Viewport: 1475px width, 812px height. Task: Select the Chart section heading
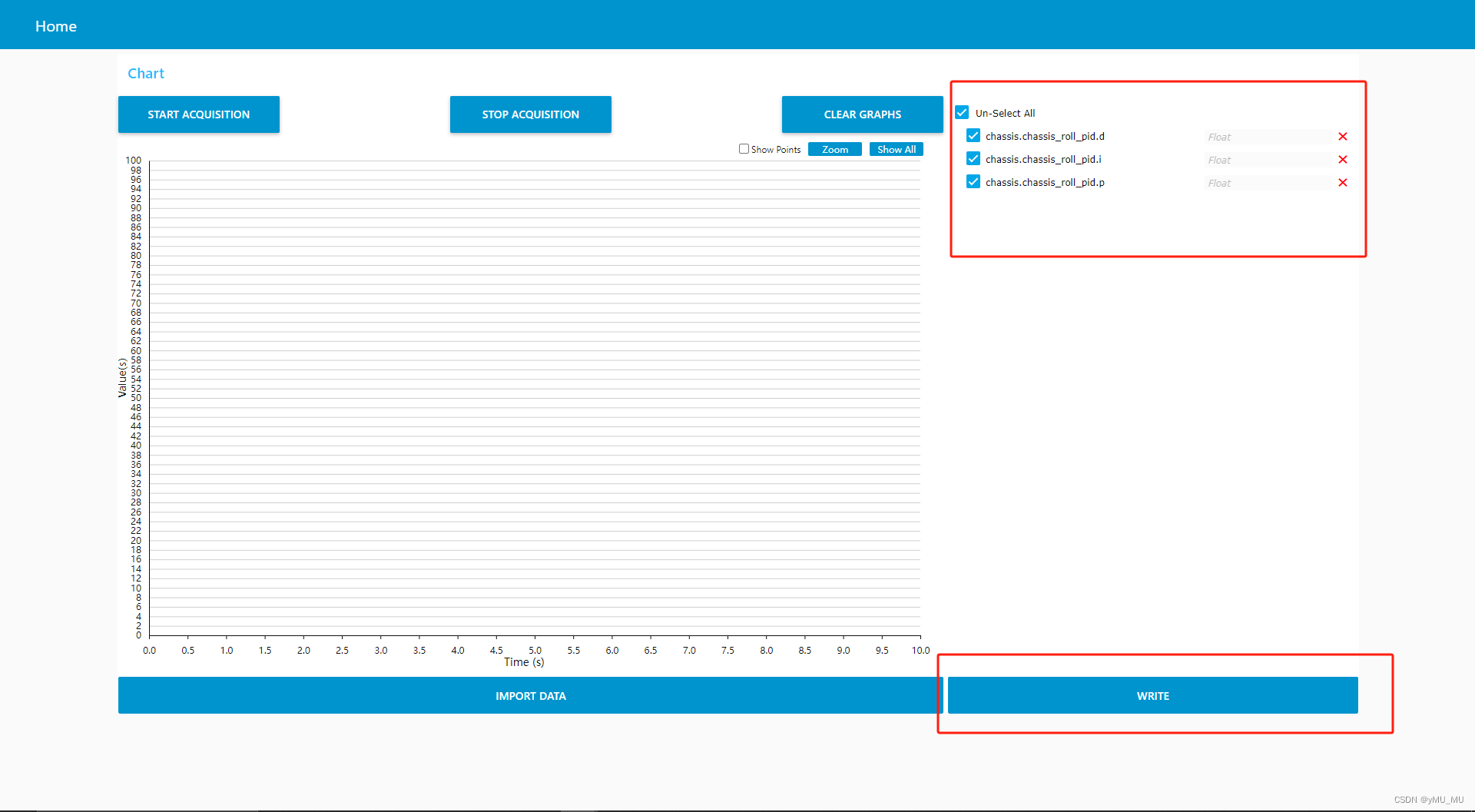[146, 73]
